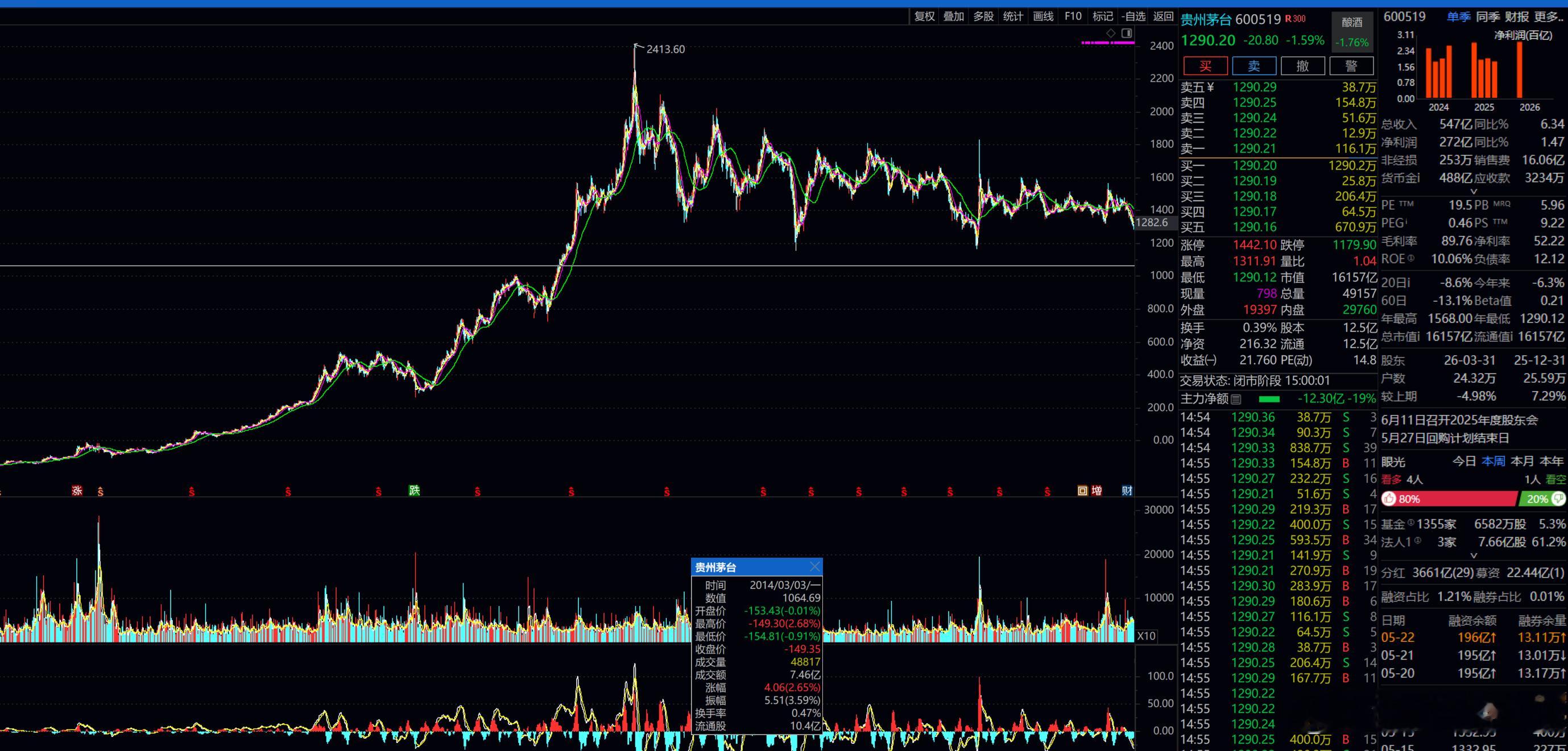1568x751 pixels.
Task: Click the red 80% bullish sentiment bar
Action: (1449, 499)
